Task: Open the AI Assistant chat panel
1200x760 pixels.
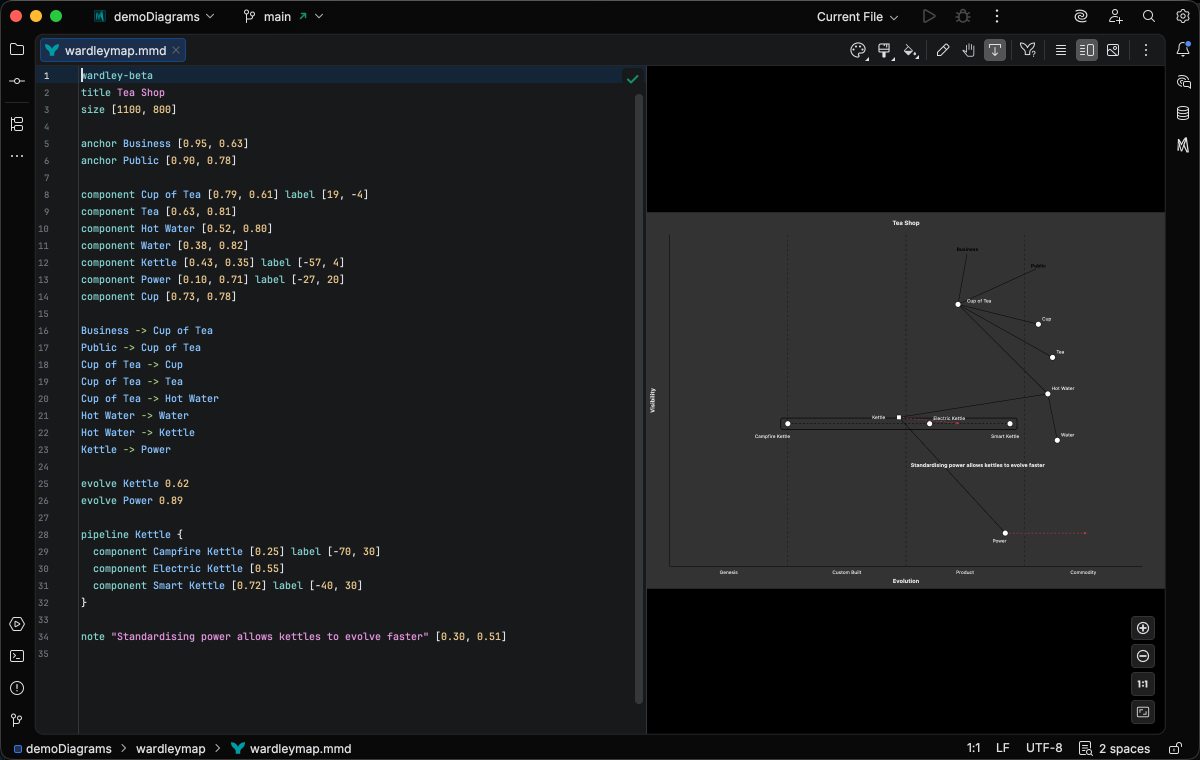Action: (x=1183, y=82)
